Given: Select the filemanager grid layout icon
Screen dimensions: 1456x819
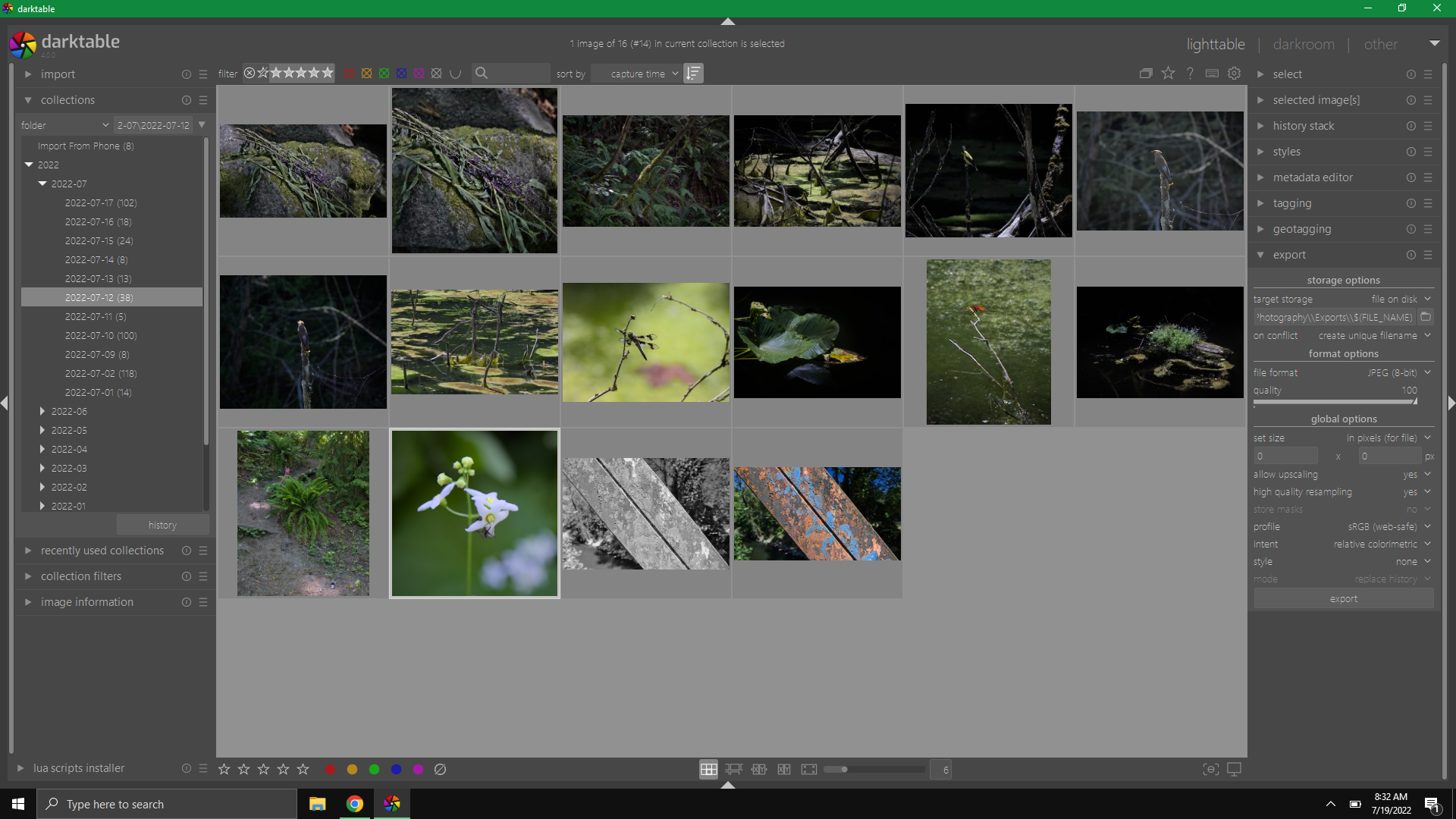Looking at the screenshot, I should pos(708,769).
